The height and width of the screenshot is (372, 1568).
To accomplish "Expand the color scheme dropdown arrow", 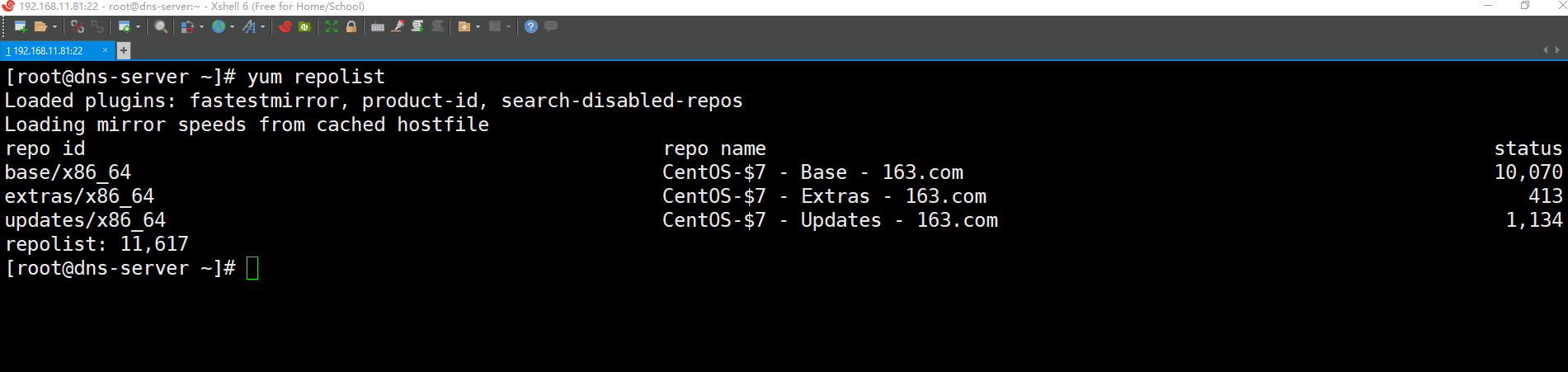I will pos(202,26).
